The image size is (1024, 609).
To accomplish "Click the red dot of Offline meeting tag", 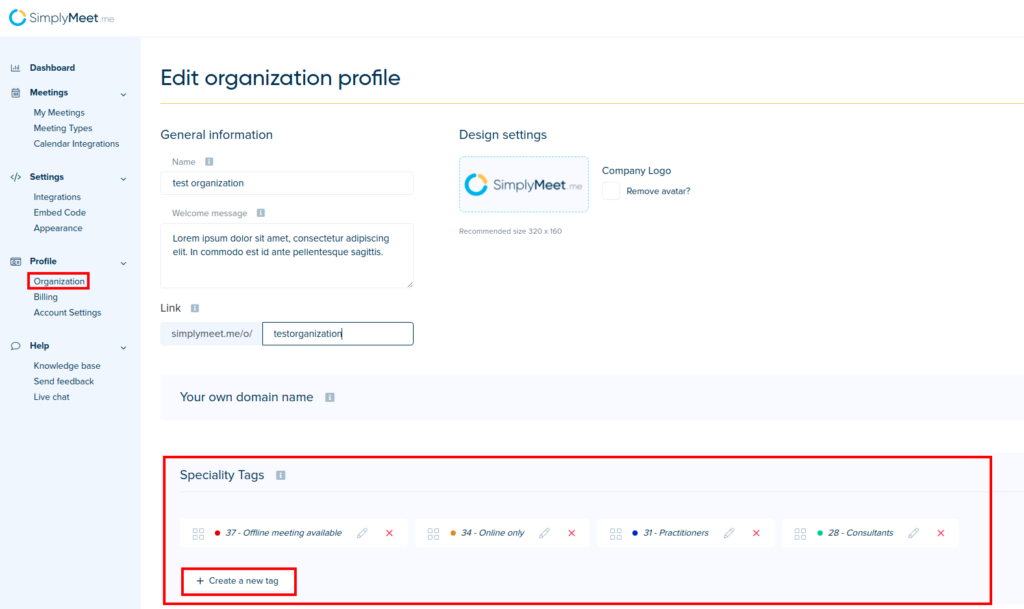I will [217, 533].
